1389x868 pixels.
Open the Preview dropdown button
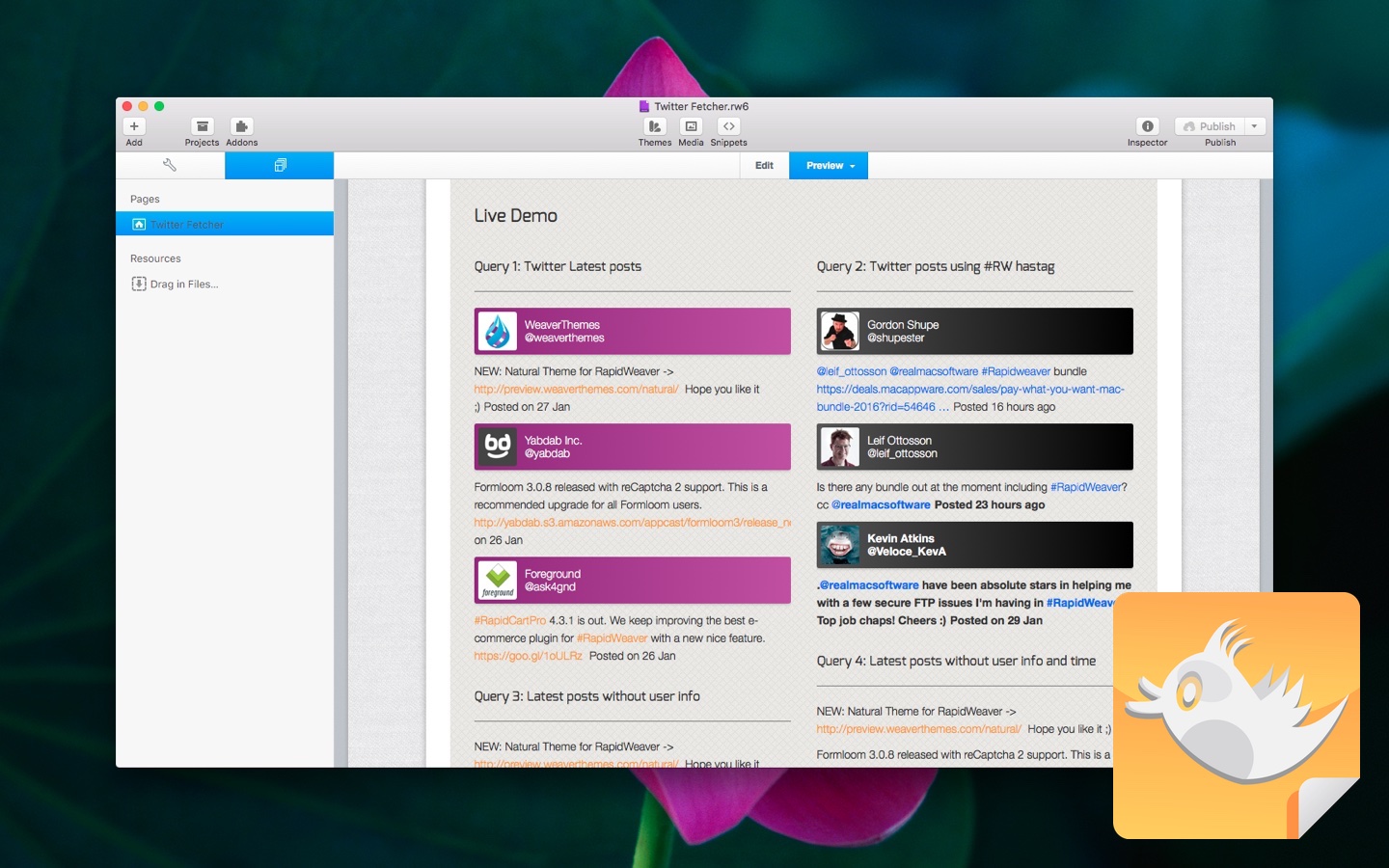(x=830, y=165)
